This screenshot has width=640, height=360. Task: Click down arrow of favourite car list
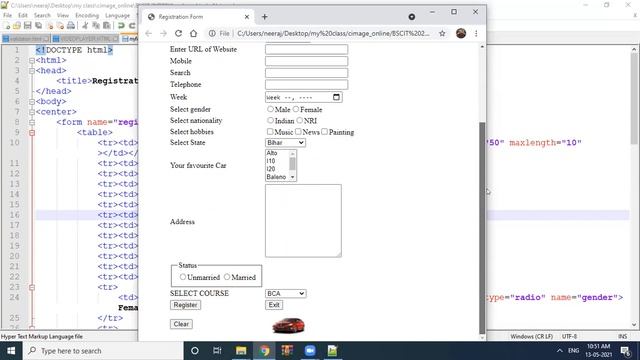click(x=292, y=177)
